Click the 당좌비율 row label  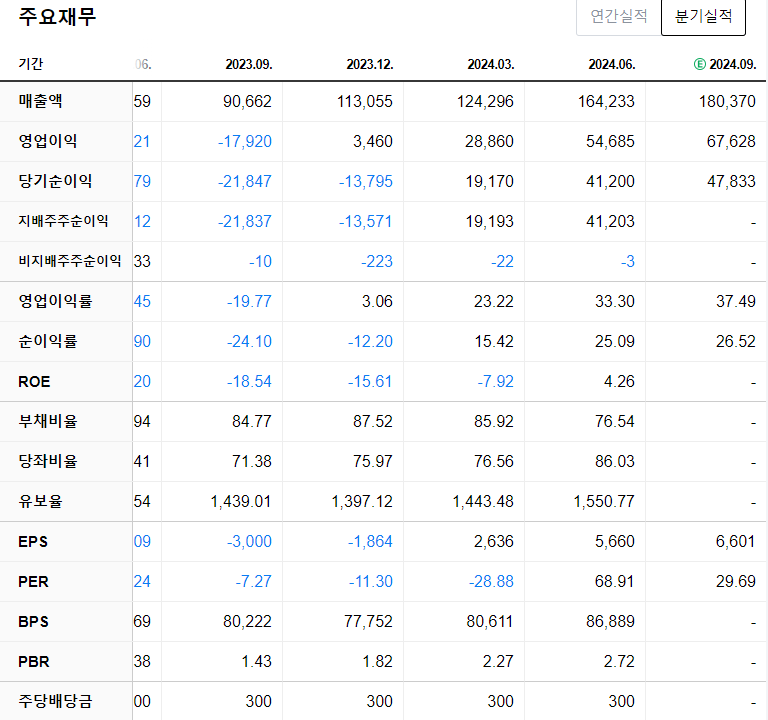[x=48, y=461]
